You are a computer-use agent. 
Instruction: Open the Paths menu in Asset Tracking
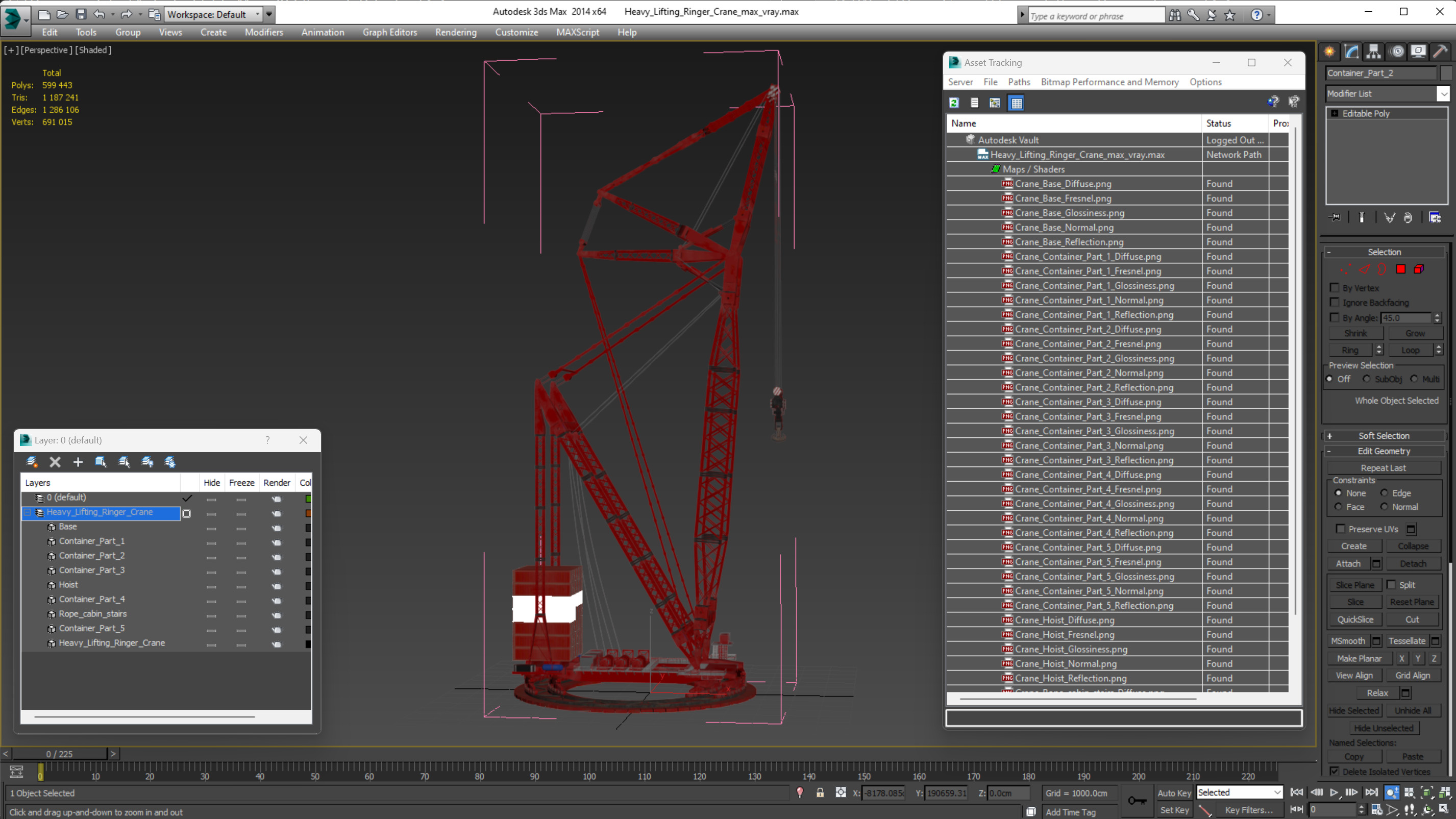click(1019, 82)
